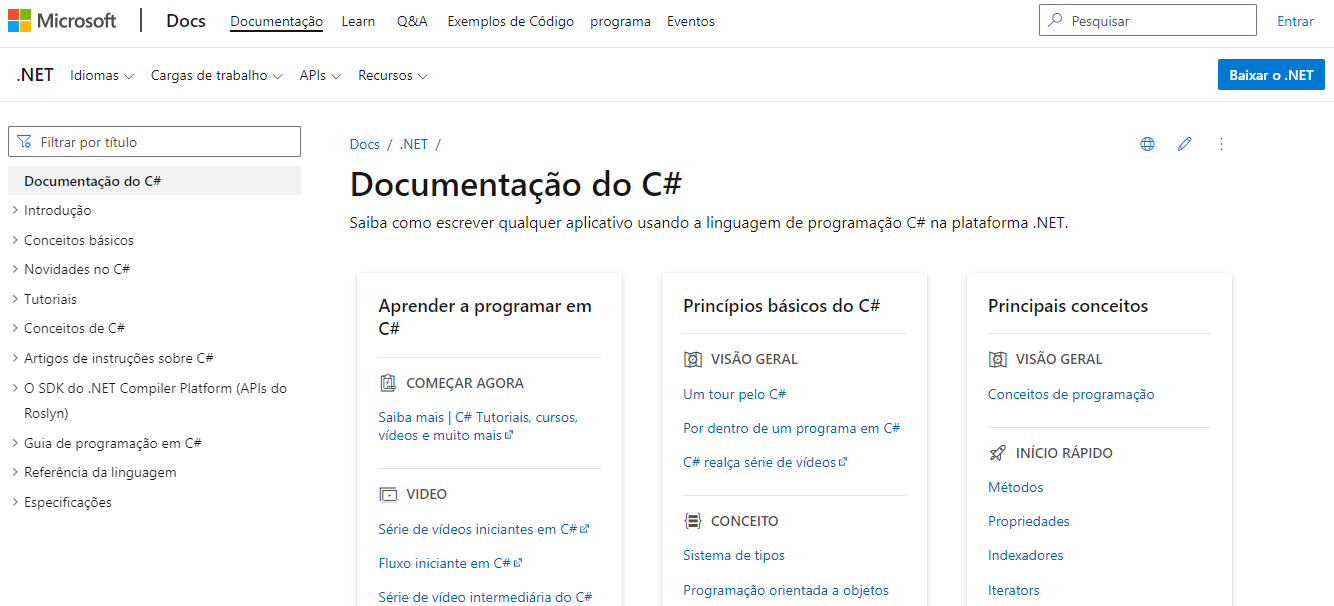
Task: Click the pencil edit-page icon
Action: click(1184, 144)
